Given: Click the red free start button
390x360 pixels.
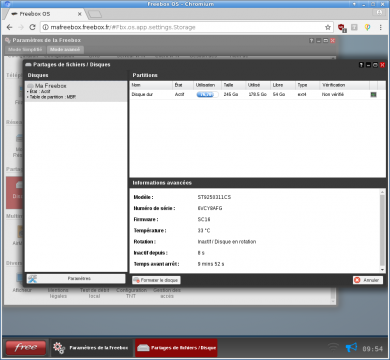Looking at the screenshot, I should [26, 348].
